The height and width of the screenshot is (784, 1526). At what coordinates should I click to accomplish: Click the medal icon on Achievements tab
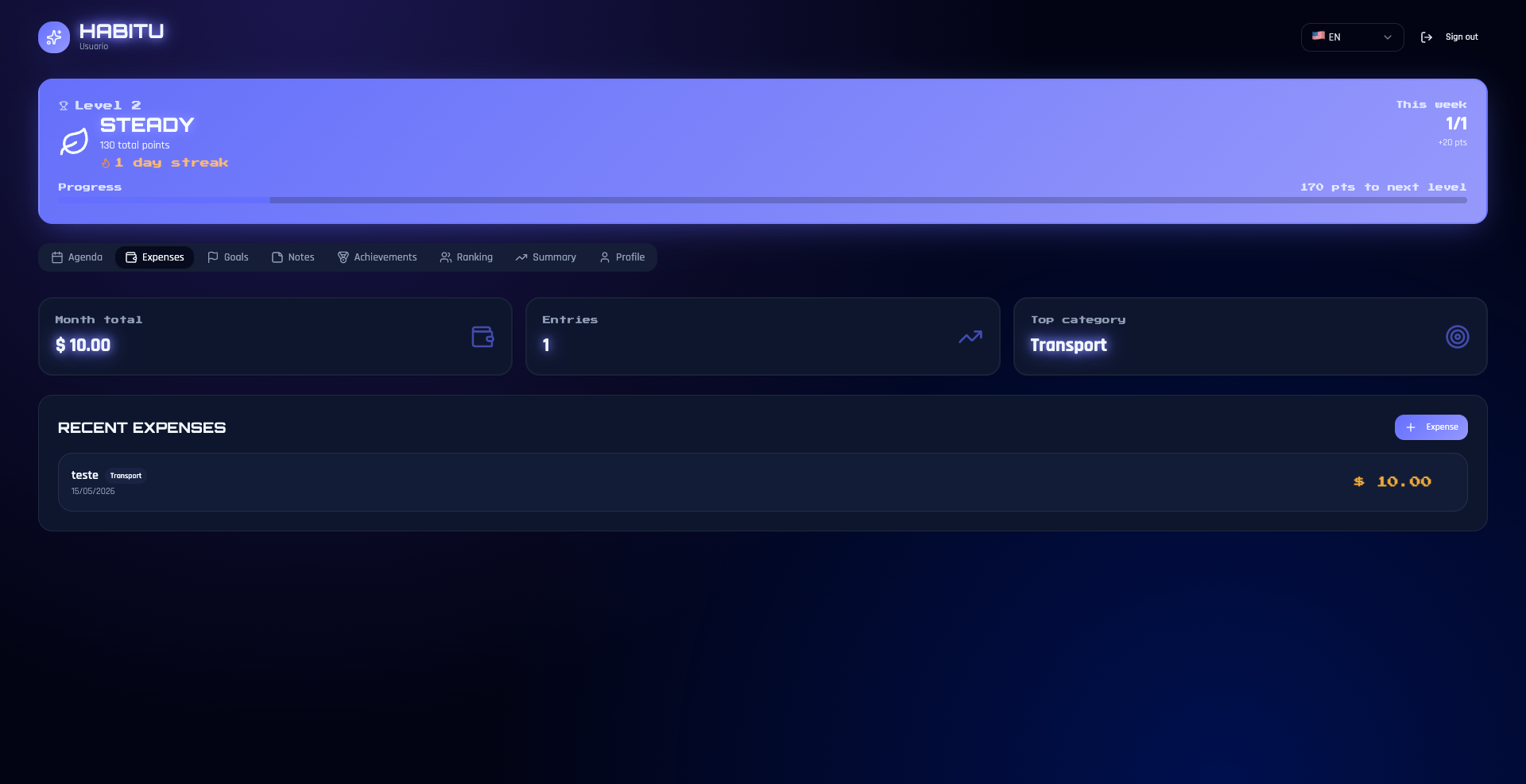pyautogui.click(x=343, y=257)
